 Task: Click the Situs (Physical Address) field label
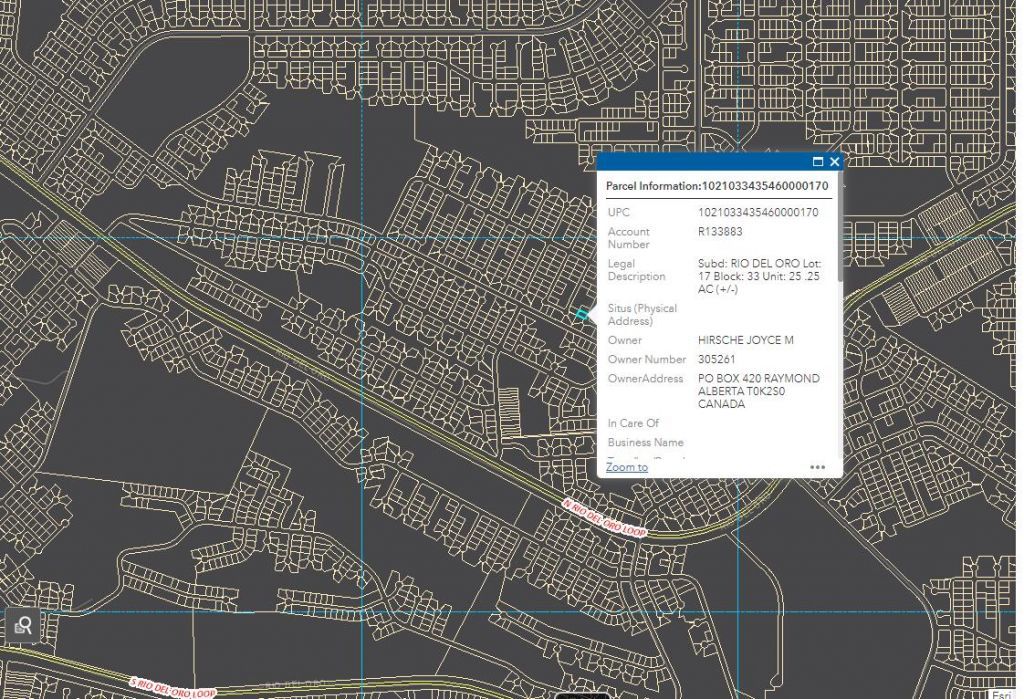pyautogui.click(x=642, y=315)
